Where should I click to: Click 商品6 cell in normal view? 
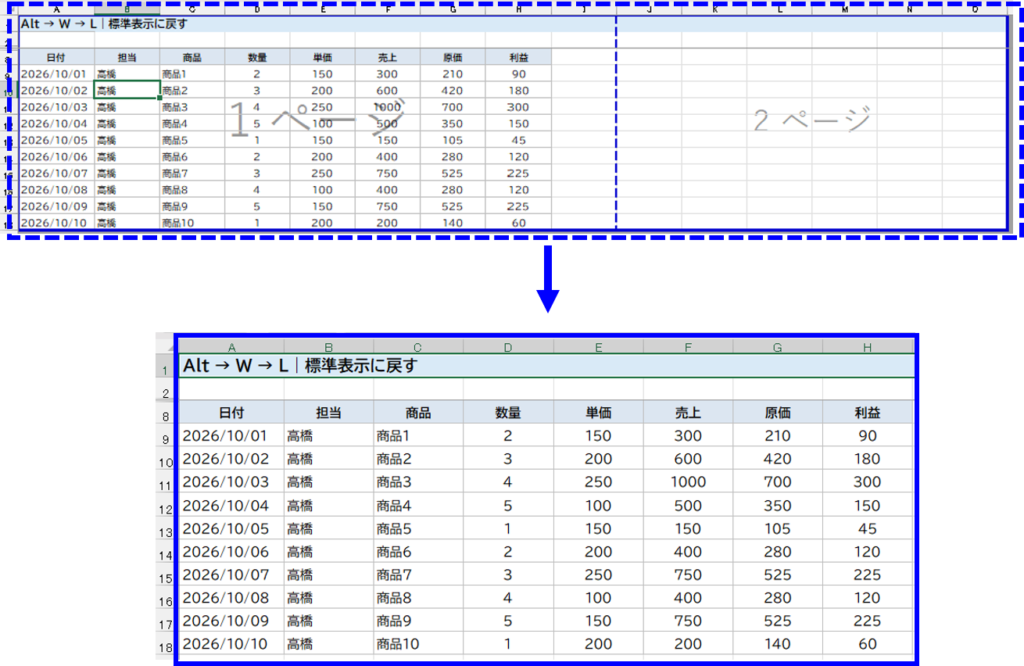418,552
